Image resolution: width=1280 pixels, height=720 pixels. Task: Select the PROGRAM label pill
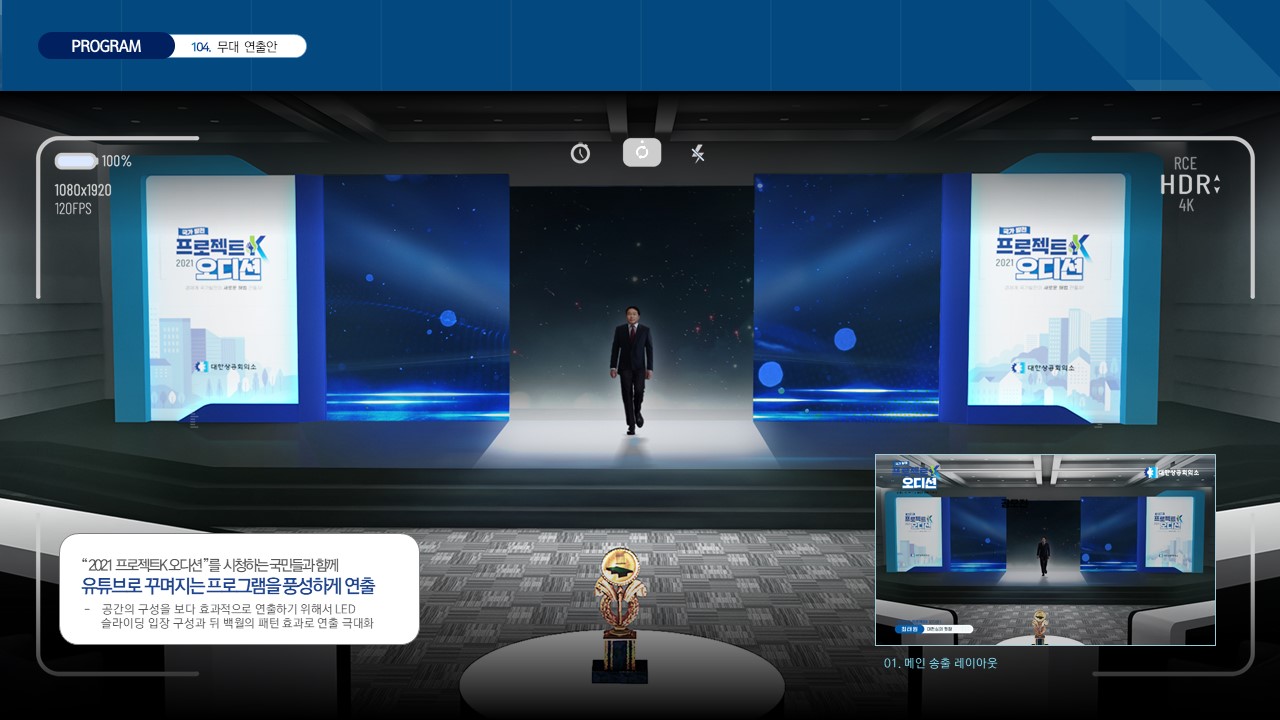106,46
